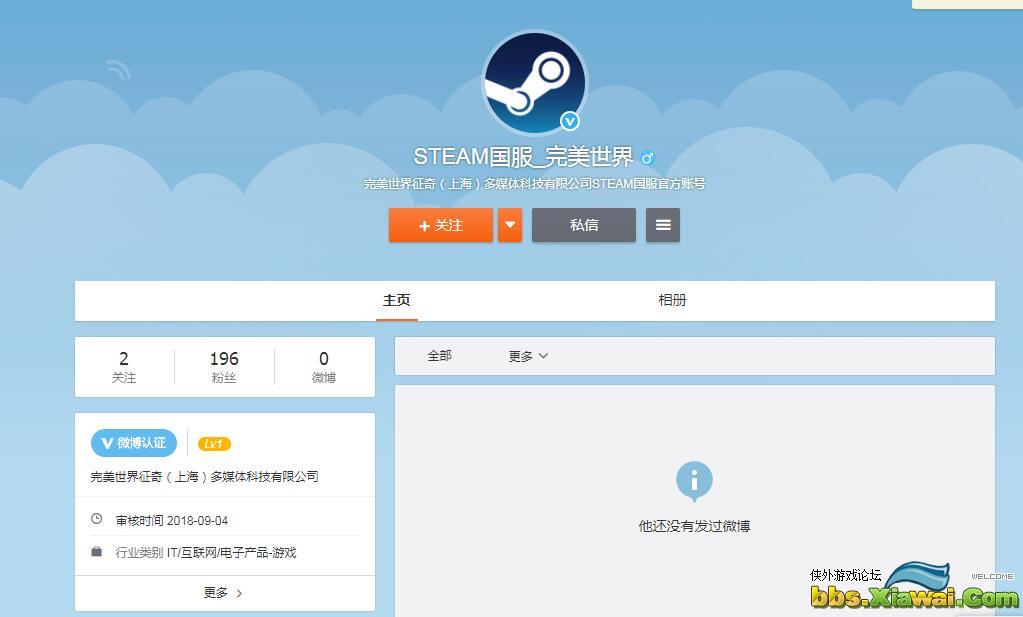Screen dimensions: 1023x617
Task: Click the info bubble icon above 他还没有发过微博
Action: pyautogui.click(x=694, y=481)
